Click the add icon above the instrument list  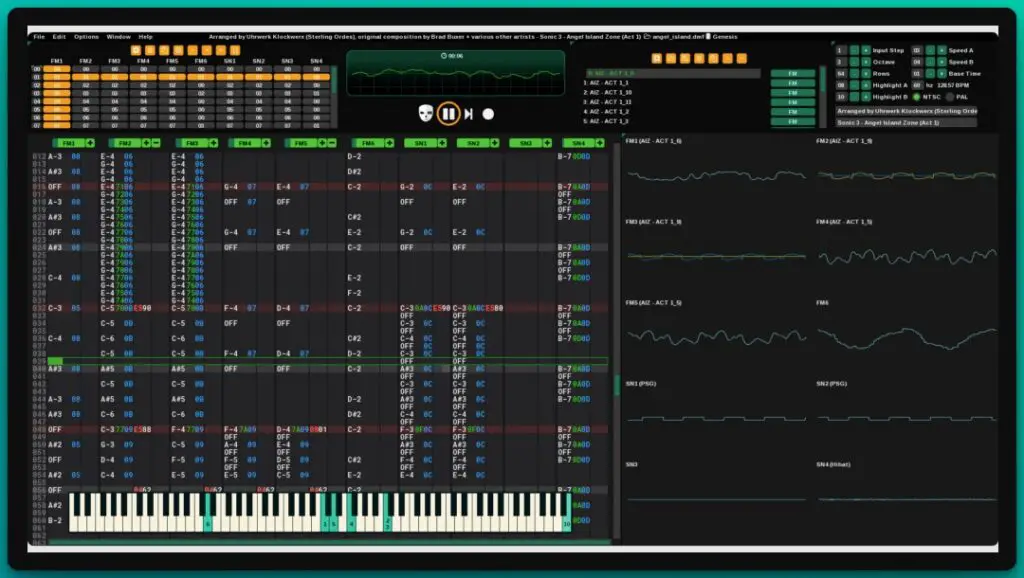coord(657,57)
